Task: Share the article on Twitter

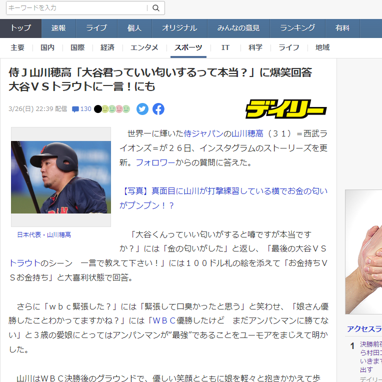Action: click(142, 109)
